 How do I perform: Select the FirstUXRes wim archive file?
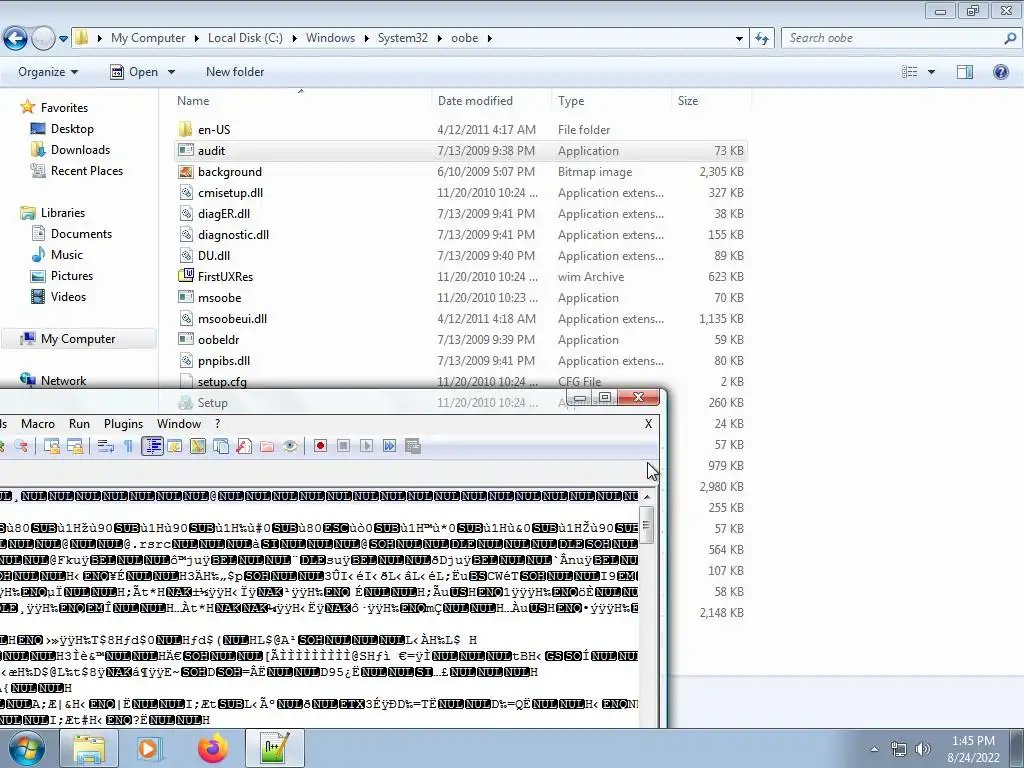[460, 277]
